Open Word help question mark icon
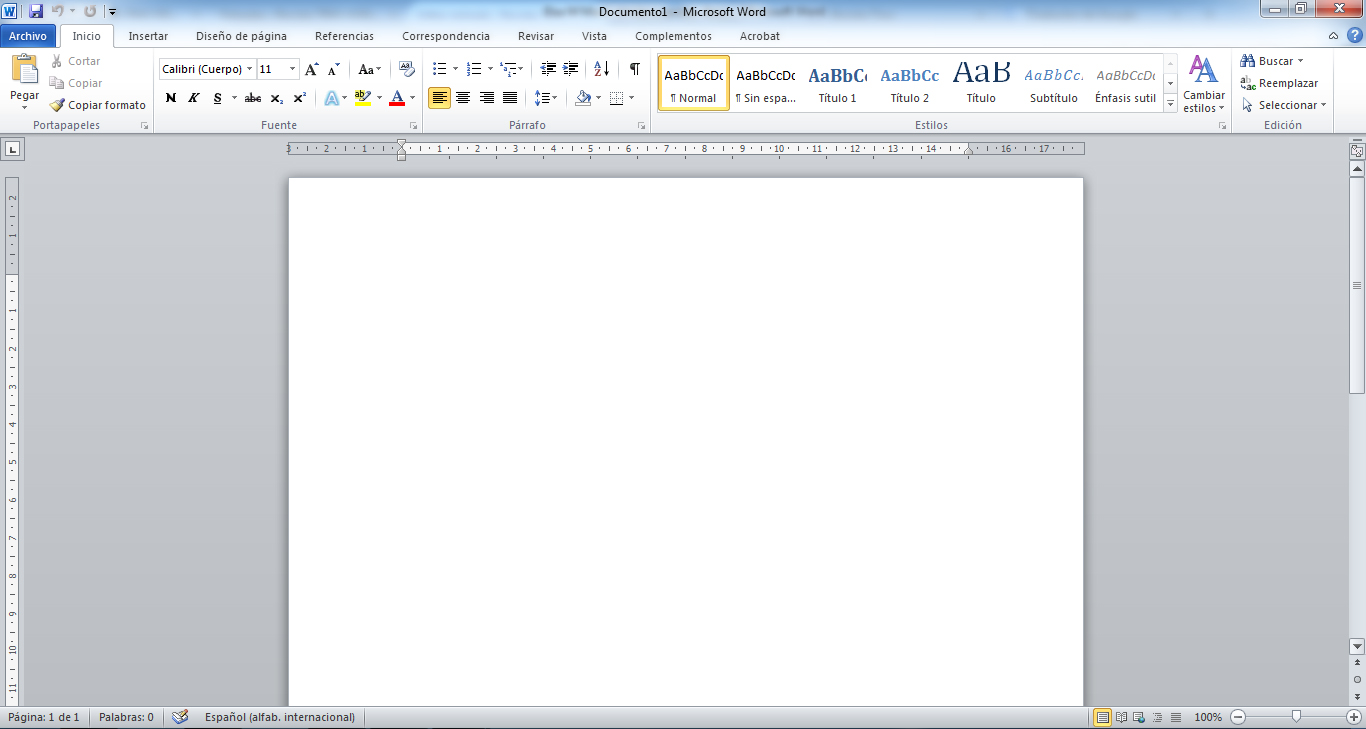 (x=1354, y=36)
